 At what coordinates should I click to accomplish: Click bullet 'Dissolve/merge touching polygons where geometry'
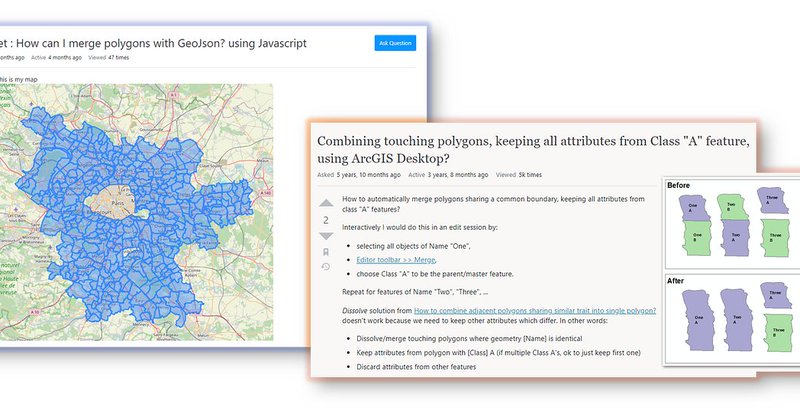[x=469, y=338]
